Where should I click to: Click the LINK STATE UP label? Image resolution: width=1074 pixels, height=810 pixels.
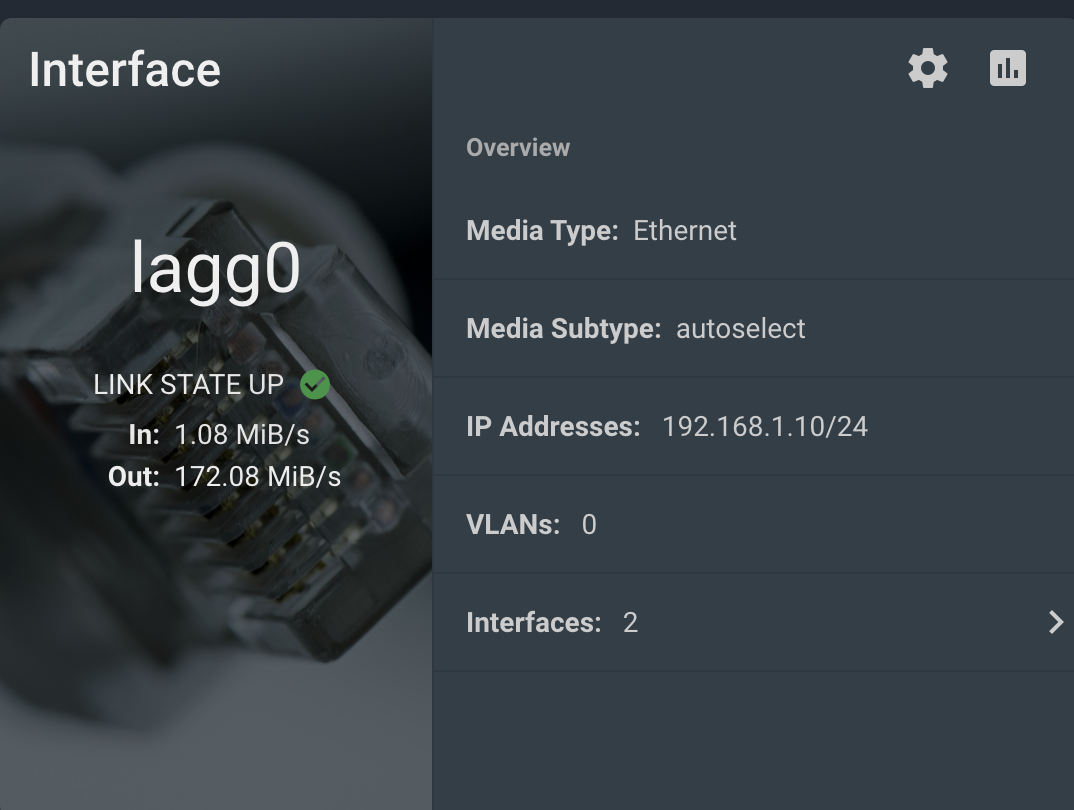[188, 385]
